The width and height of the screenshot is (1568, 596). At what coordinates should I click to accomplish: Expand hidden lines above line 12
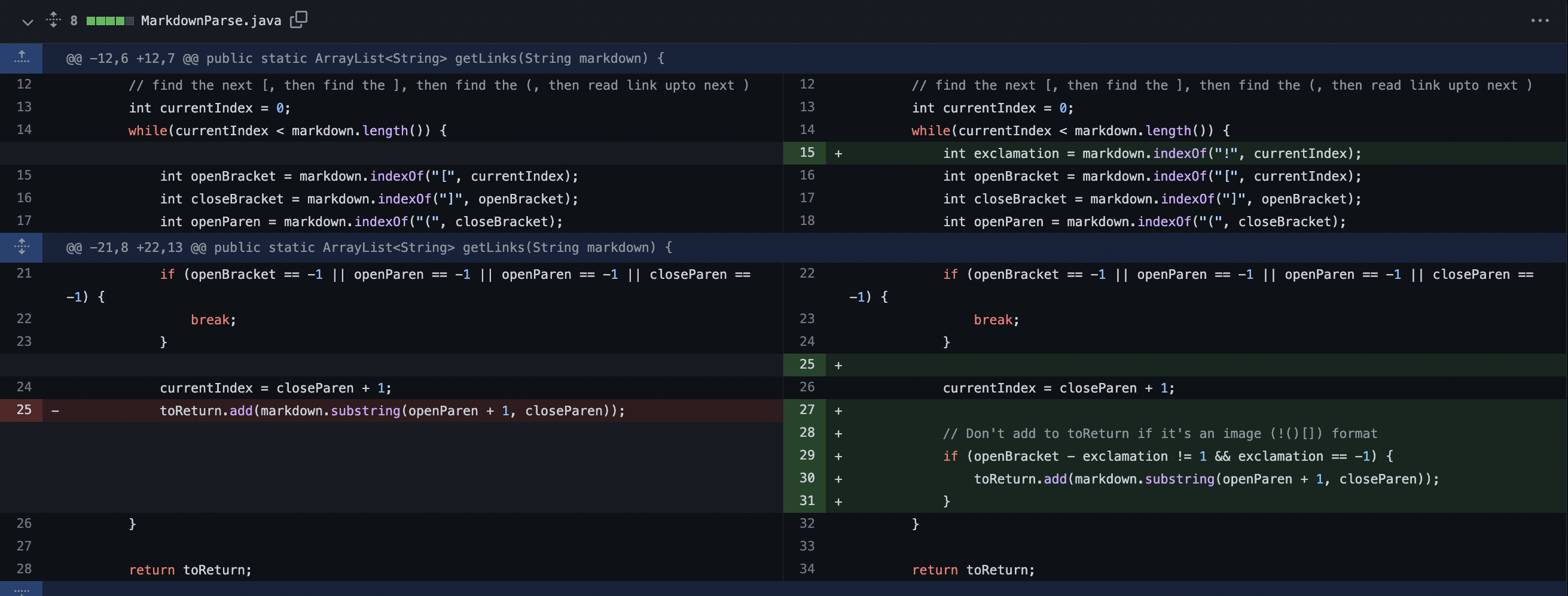(x=22, y=59)
